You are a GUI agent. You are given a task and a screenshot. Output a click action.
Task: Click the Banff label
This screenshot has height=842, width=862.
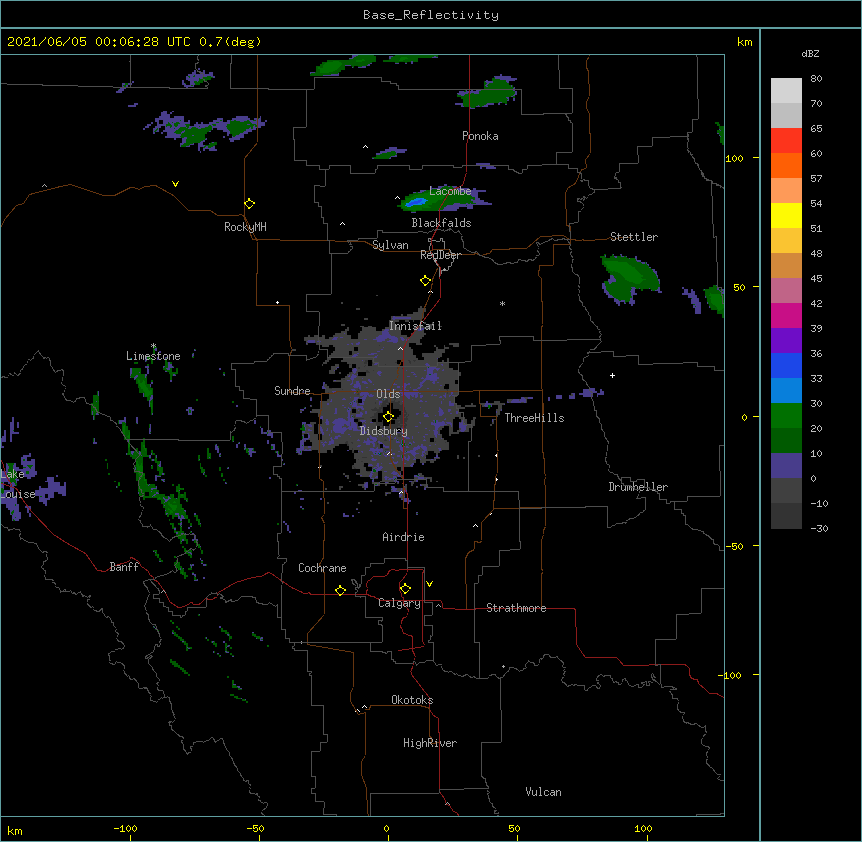pyautogui.click(x=124, y=567)
